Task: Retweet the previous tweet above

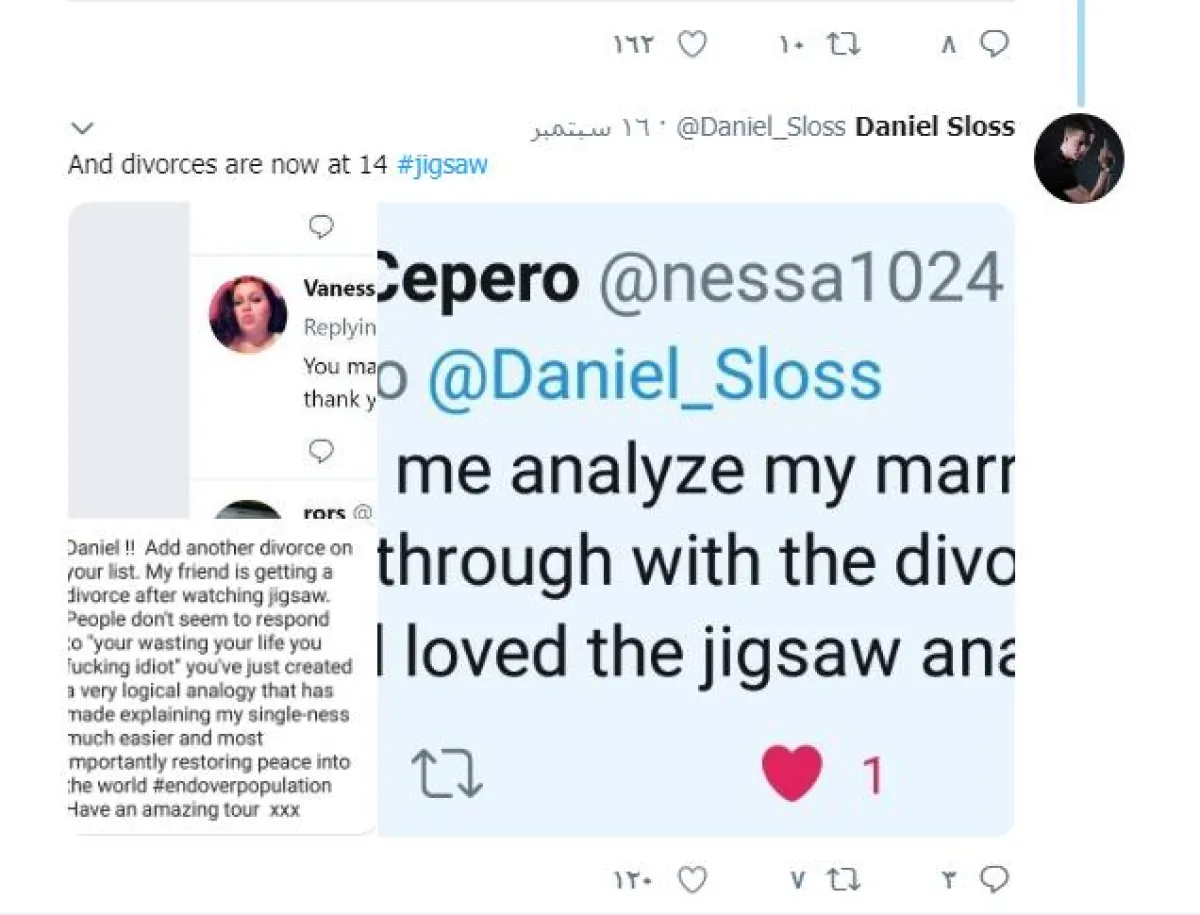Action: (x=844, y=44)
